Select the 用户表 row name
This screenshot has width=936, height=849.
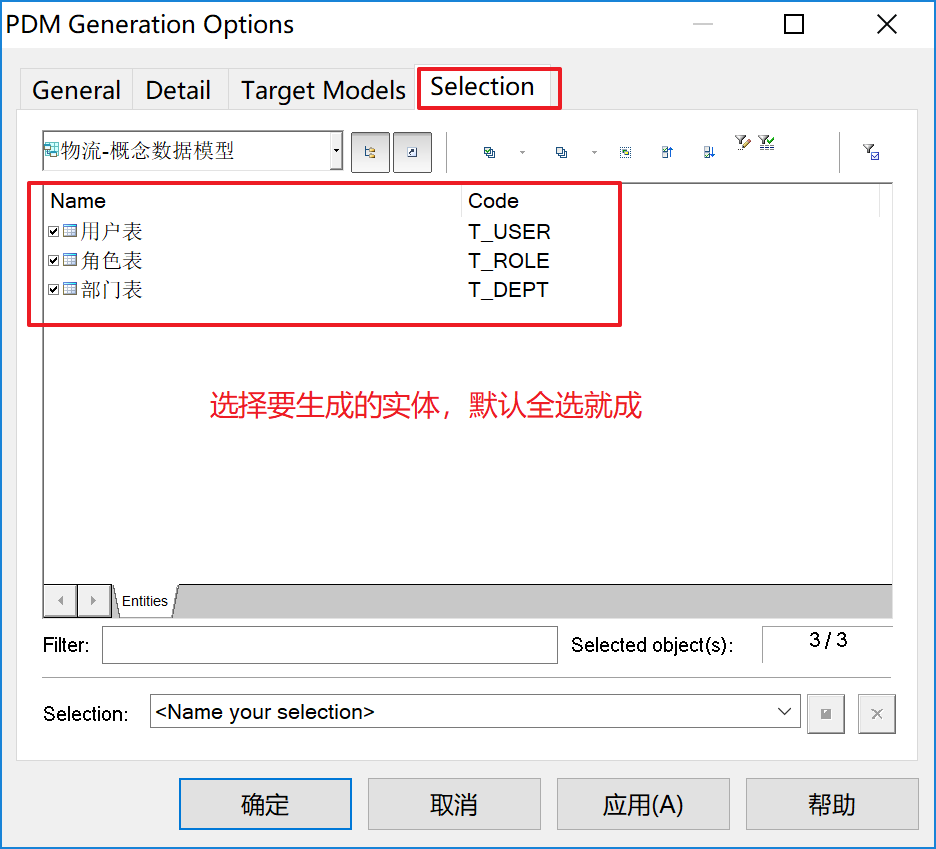pyautogui.click(x=112, y=232)
